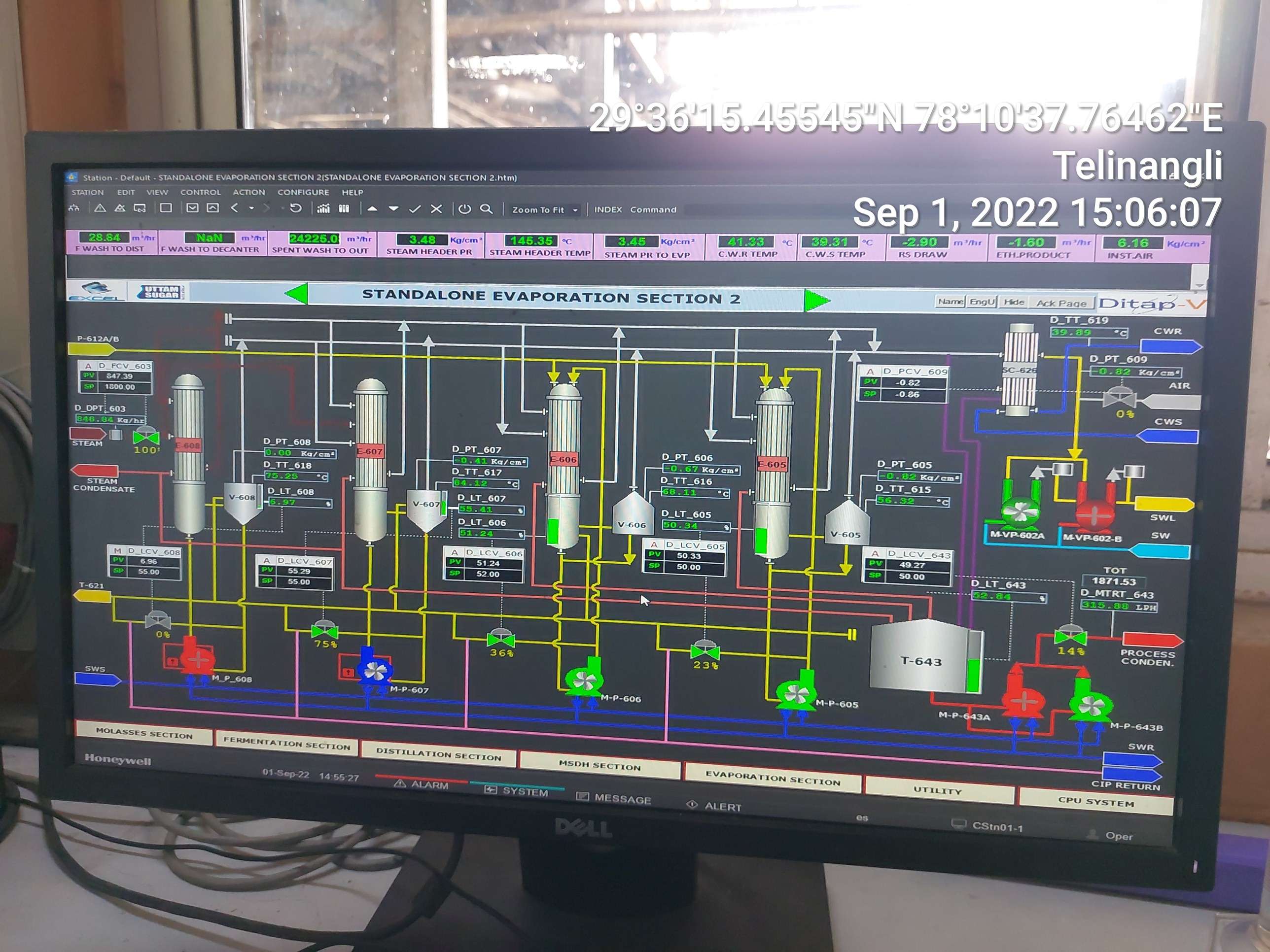Click the reload page toolbar icon
This screenshot has width=1270, height=952.
pyautogui.click(x=295, y=208)
